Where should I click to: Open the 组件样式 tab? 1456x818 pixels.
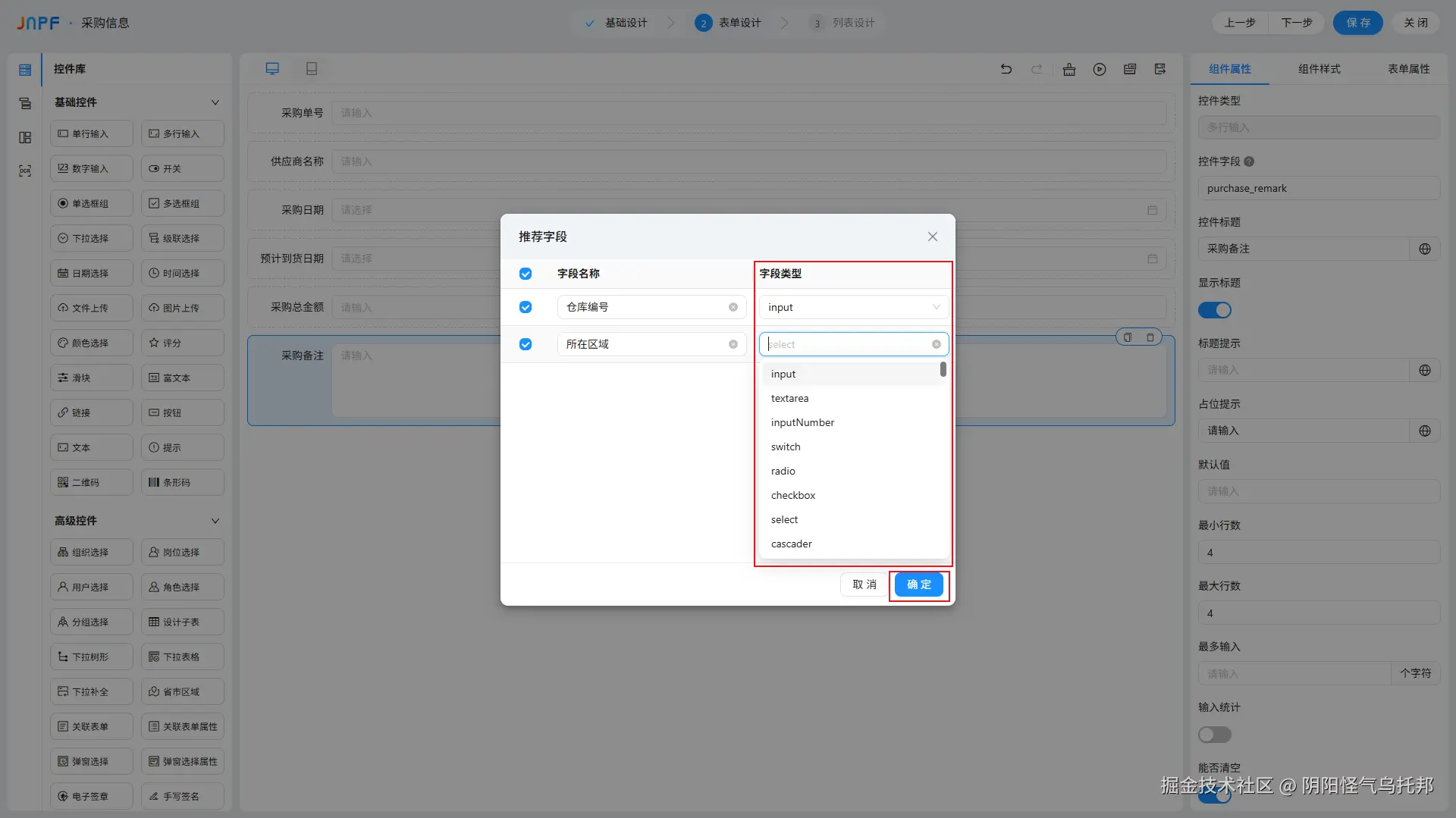pyautogui.click(x=1319, y=69)
